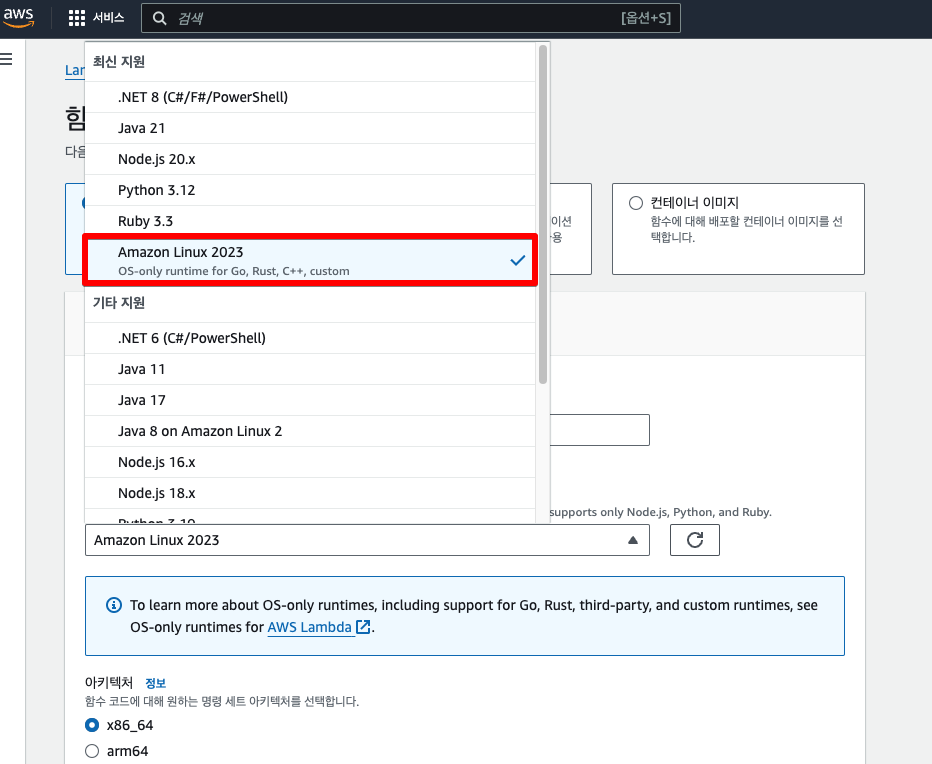Select Node.js 18.x runtime

310,492
